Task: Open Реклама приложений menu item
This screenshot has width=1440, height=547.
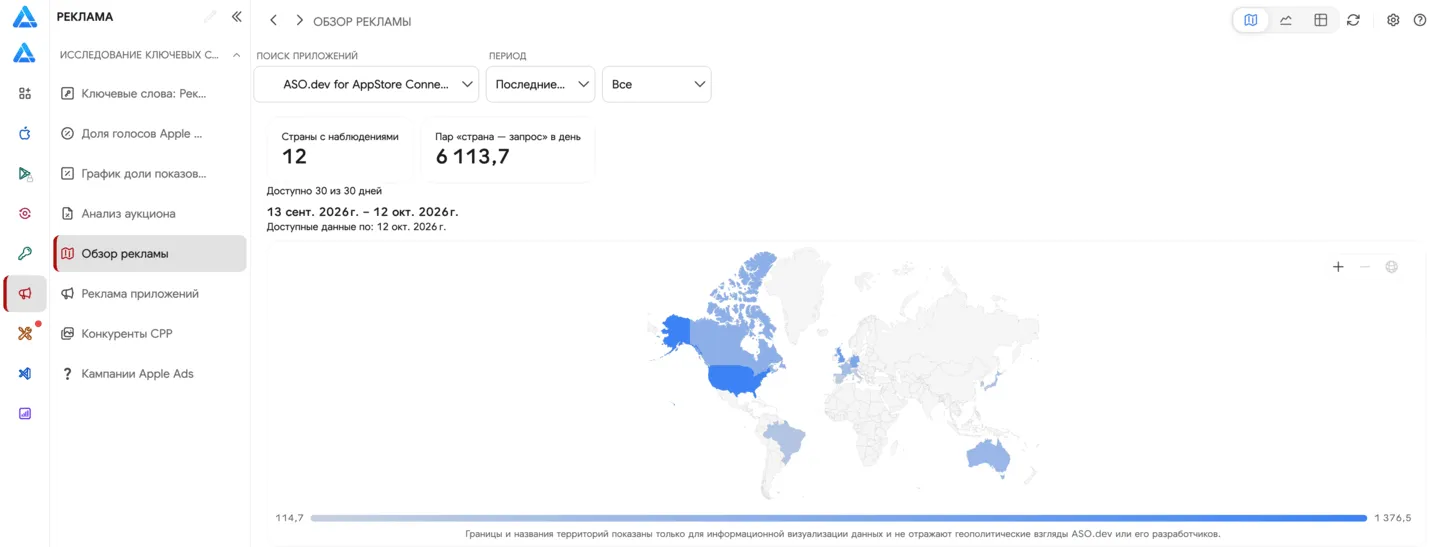Action: pos(150,293)
